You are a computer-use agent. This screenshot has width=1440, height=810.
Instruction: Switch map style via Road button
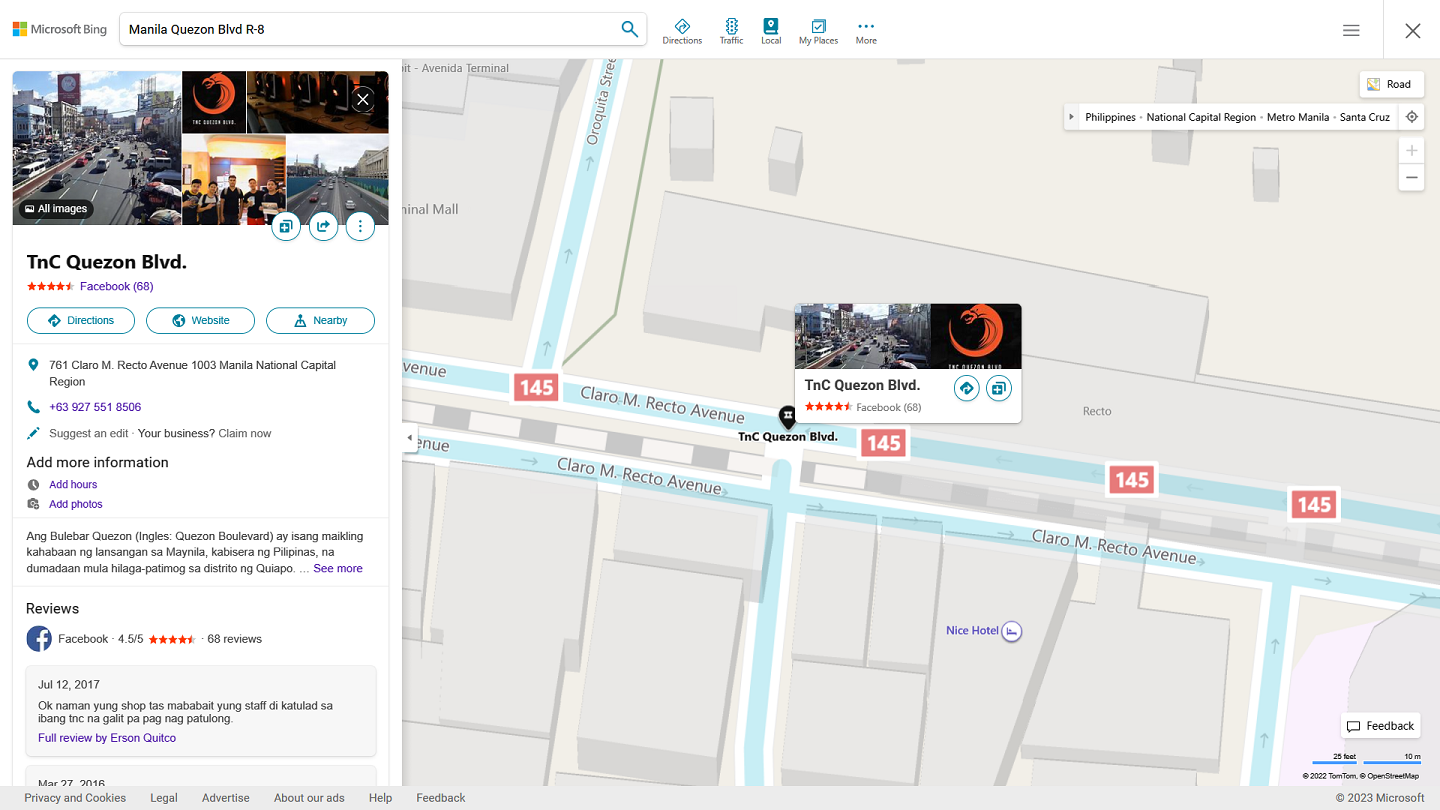1390,84
